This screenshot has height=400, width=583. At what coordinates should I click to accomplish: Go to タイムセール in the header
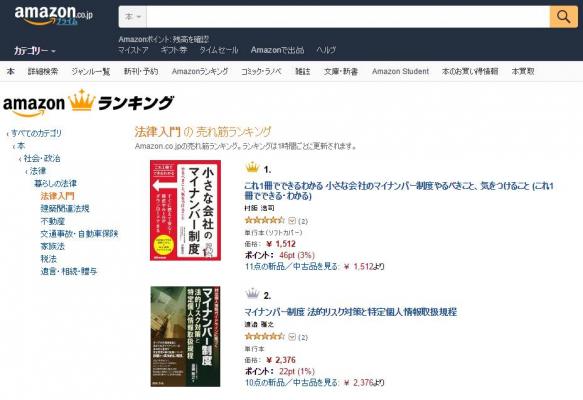click(219, 50)
